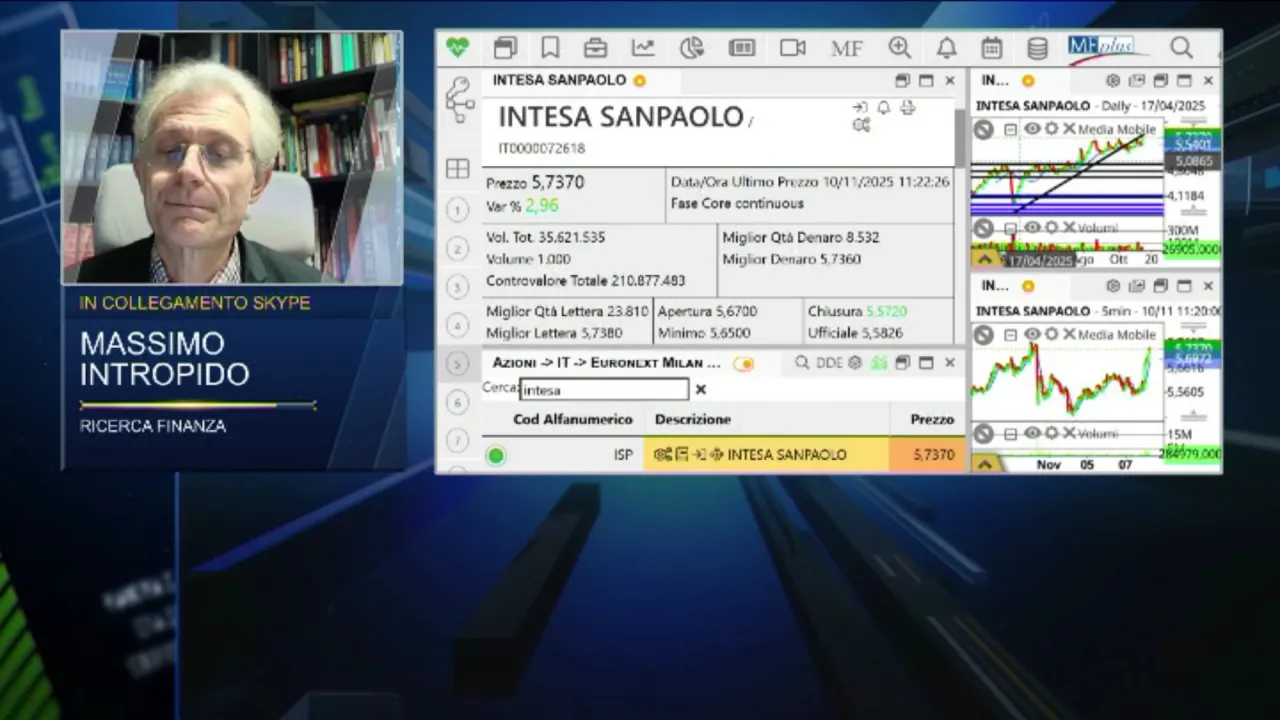Click the link-nodes icon under header arrow
Image resolution: width=1280 pixels, height=720 pixels.
[x=861, y=125]
